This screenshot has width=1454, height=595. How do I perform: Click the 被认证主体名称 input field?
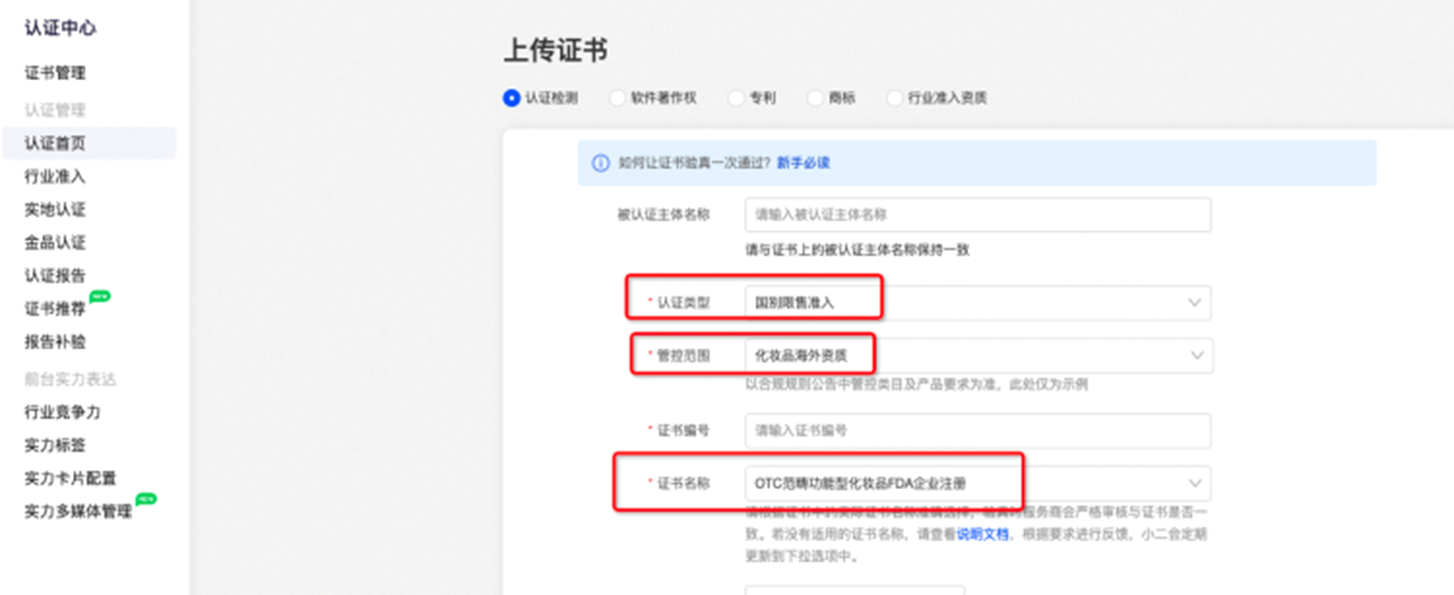tap(978, 214)
